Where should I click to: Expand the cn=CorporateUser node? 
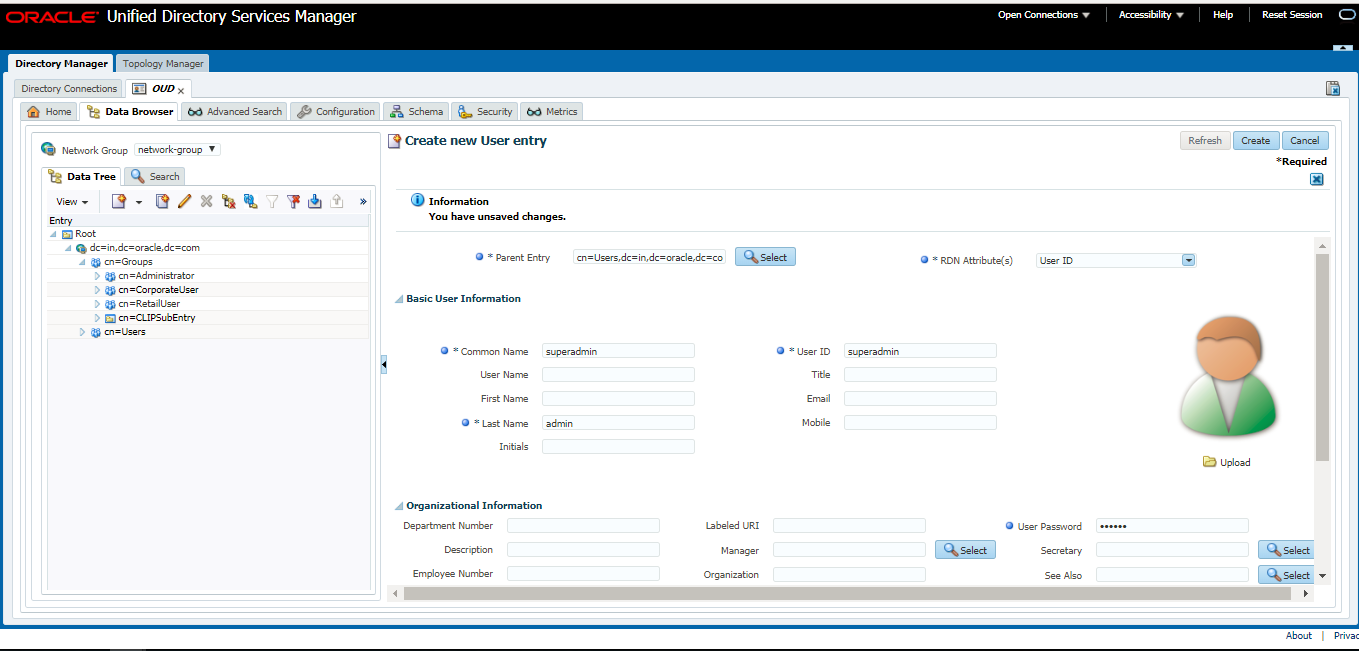(x=97, y=290)
